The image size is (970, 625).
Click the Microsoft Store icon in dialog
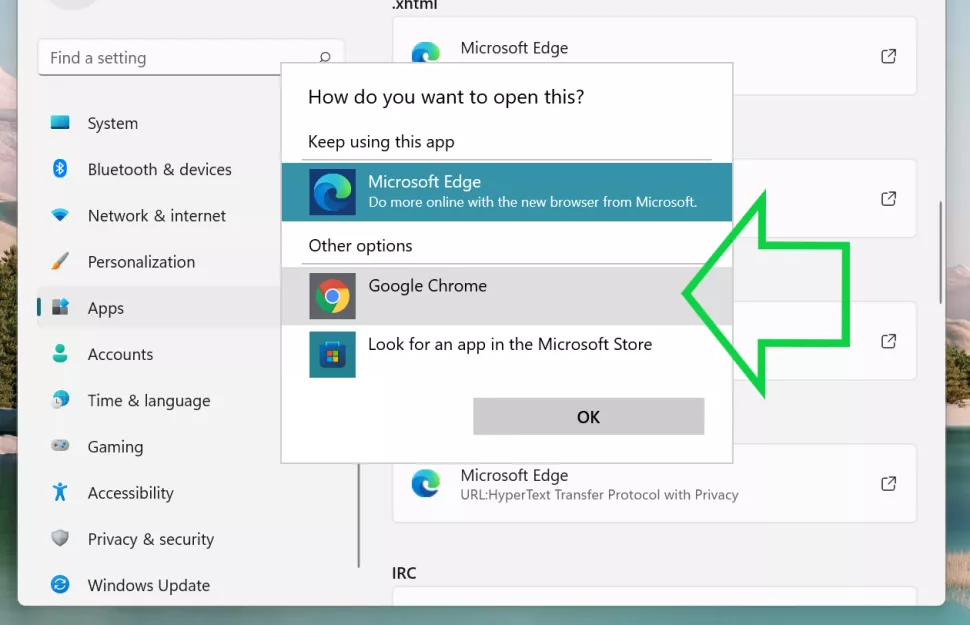point(332,355)
